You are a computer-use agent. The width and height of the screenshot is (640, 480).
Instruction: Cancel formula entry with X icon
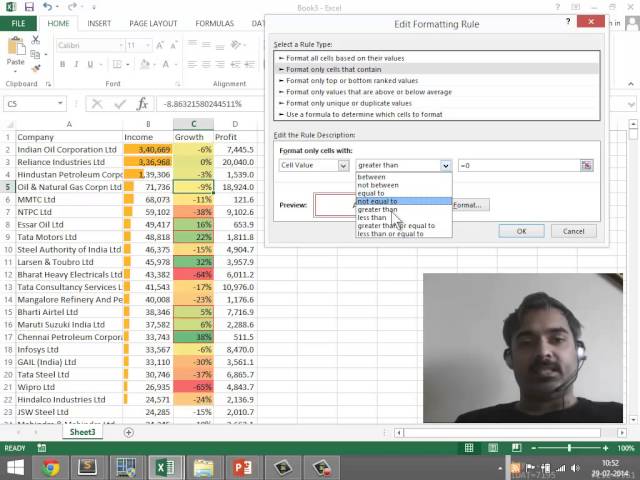pyautogui.click(x=97, y=104)
